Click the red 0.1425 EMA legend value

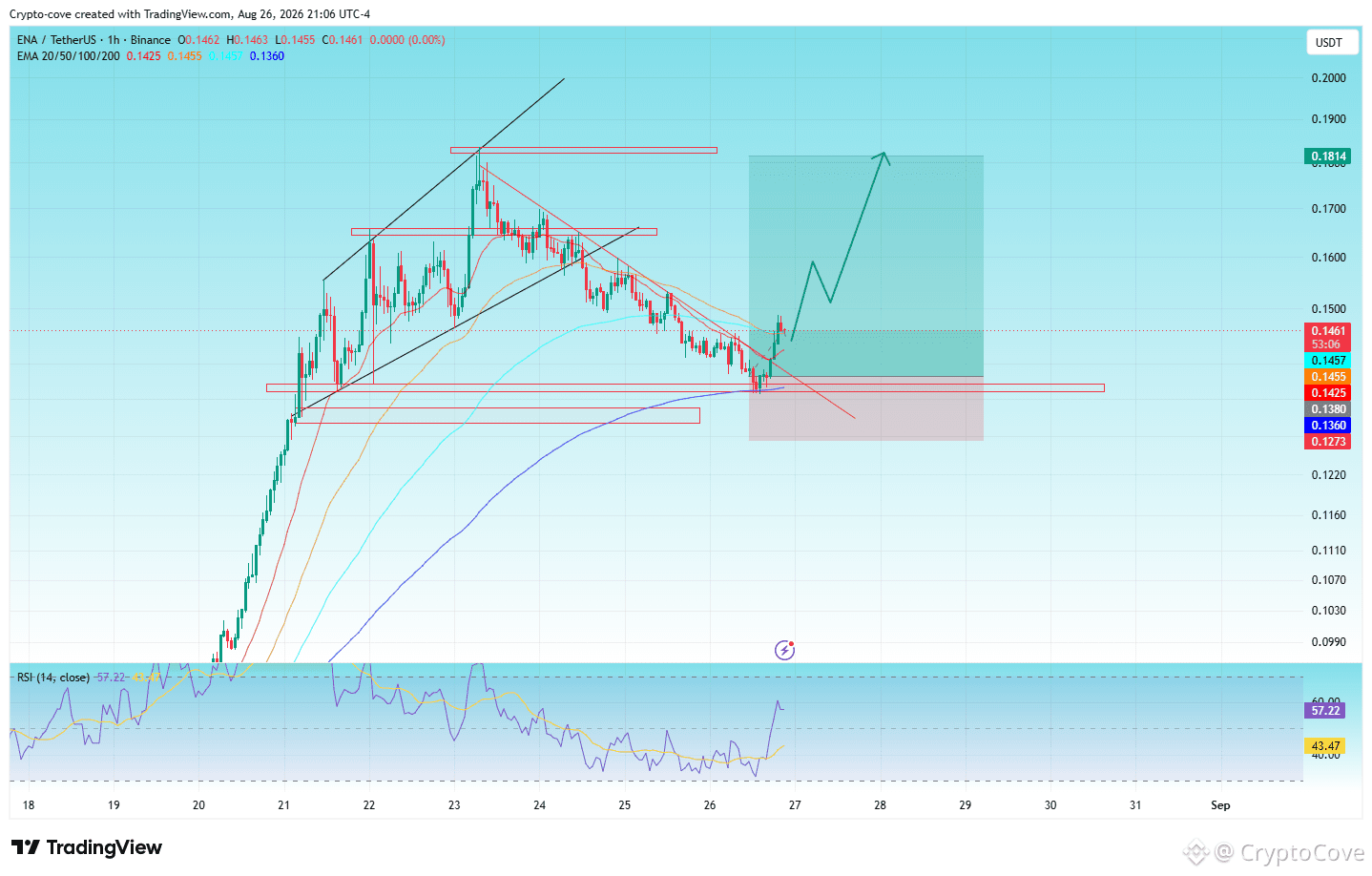coord(144,56)
